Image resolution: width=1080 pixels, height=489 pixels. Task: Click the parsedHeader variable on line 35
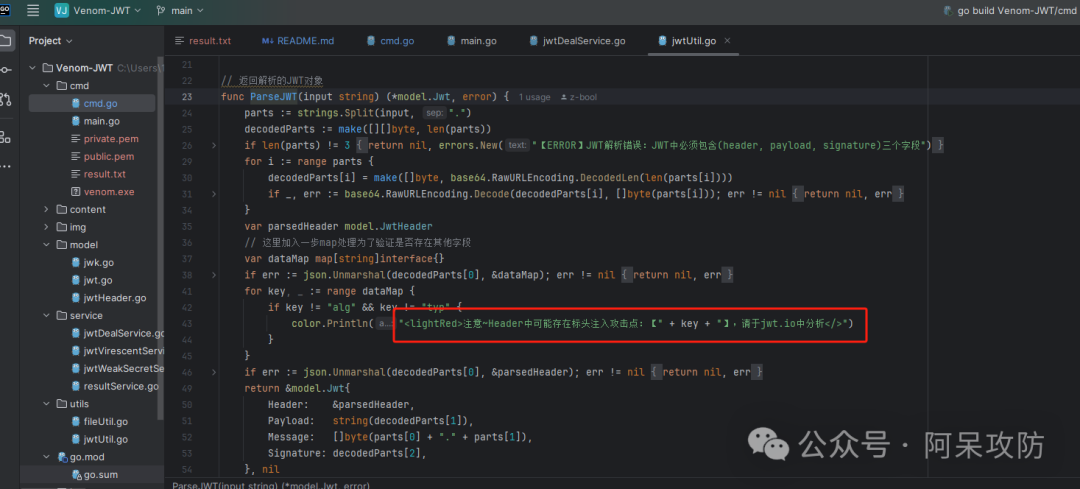pyautogui.click(x=301, y=226)
